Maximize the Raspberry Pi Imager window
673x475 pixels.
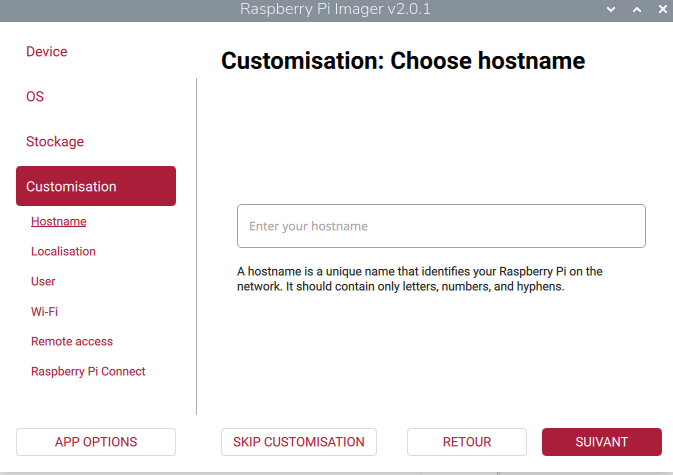[x=636, y=9]
